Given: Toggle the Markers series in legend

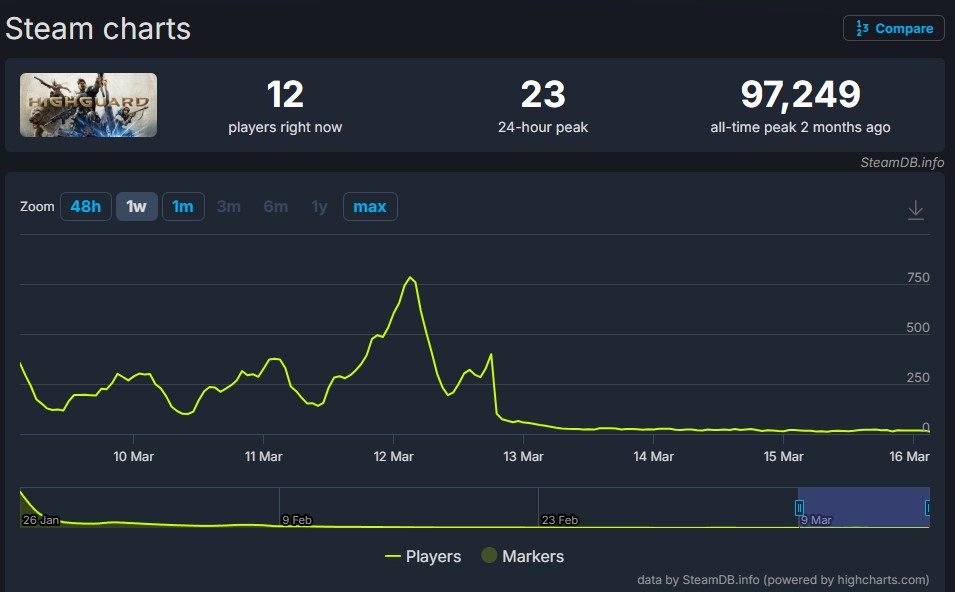Looking at the screenshot, I should 523,556.
